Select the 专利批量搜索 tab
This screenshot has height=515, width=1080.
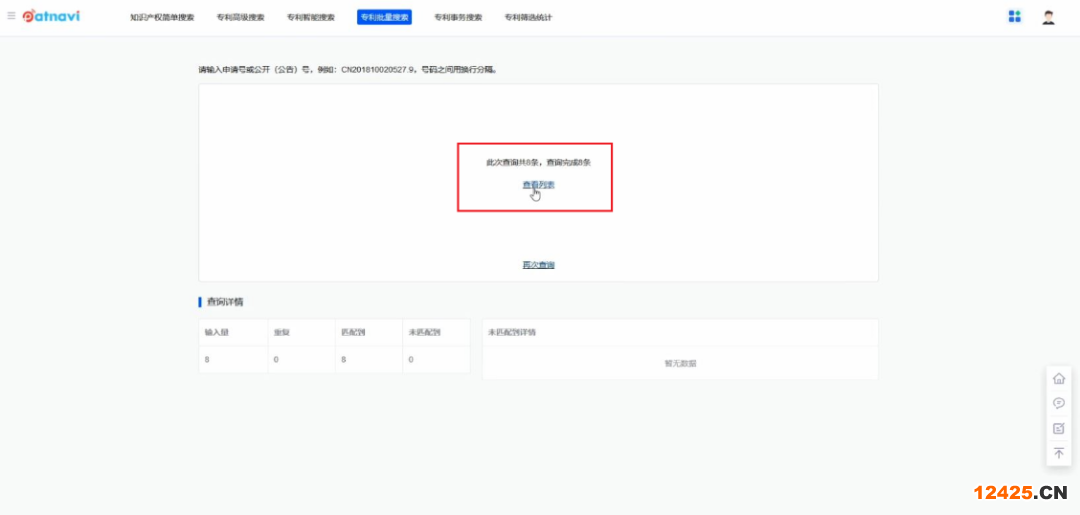384,18
